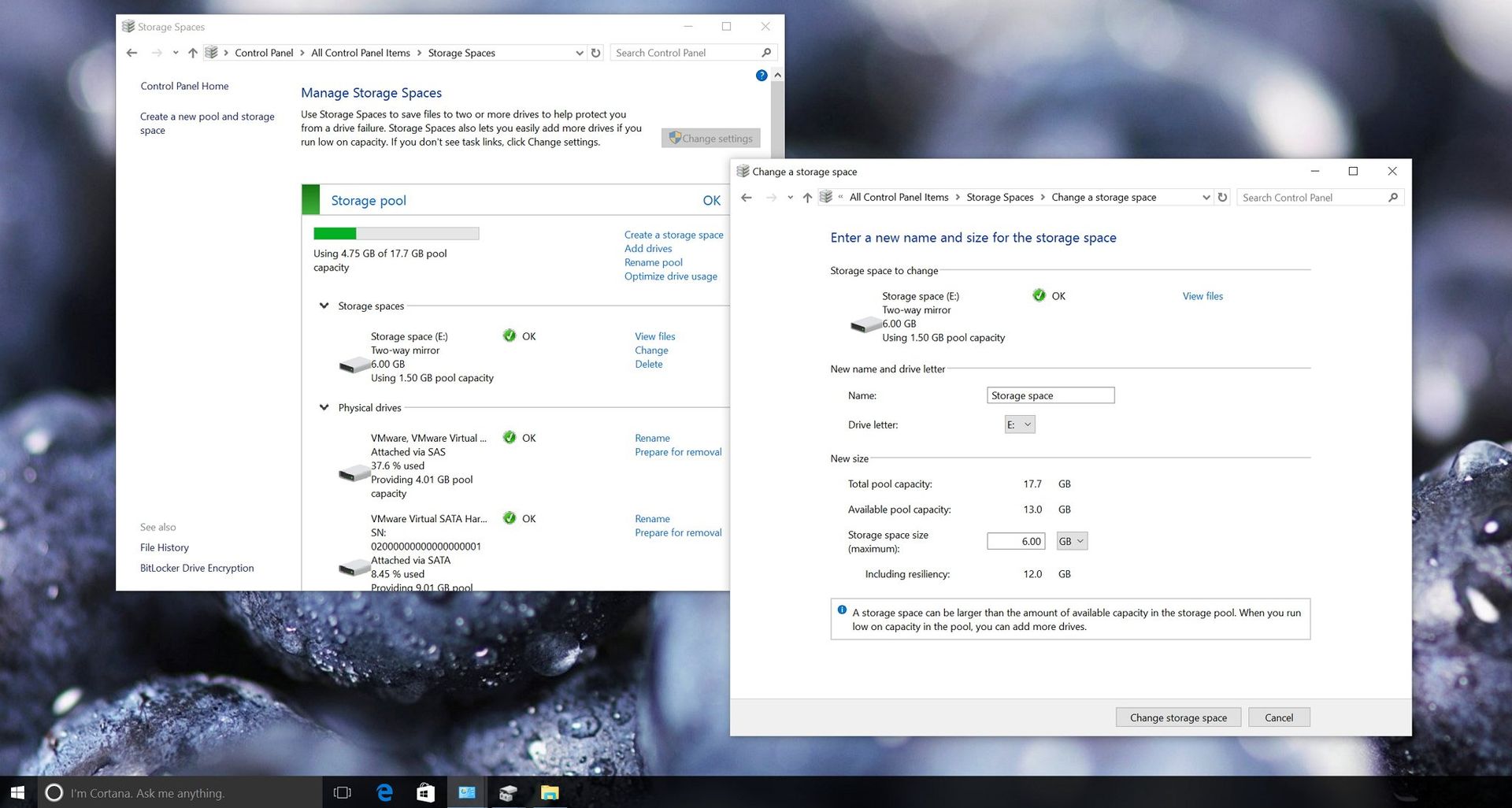Screen dimensions: 1512x808
Task: Open the Change settings shield icon
Action: coord(676,138)
